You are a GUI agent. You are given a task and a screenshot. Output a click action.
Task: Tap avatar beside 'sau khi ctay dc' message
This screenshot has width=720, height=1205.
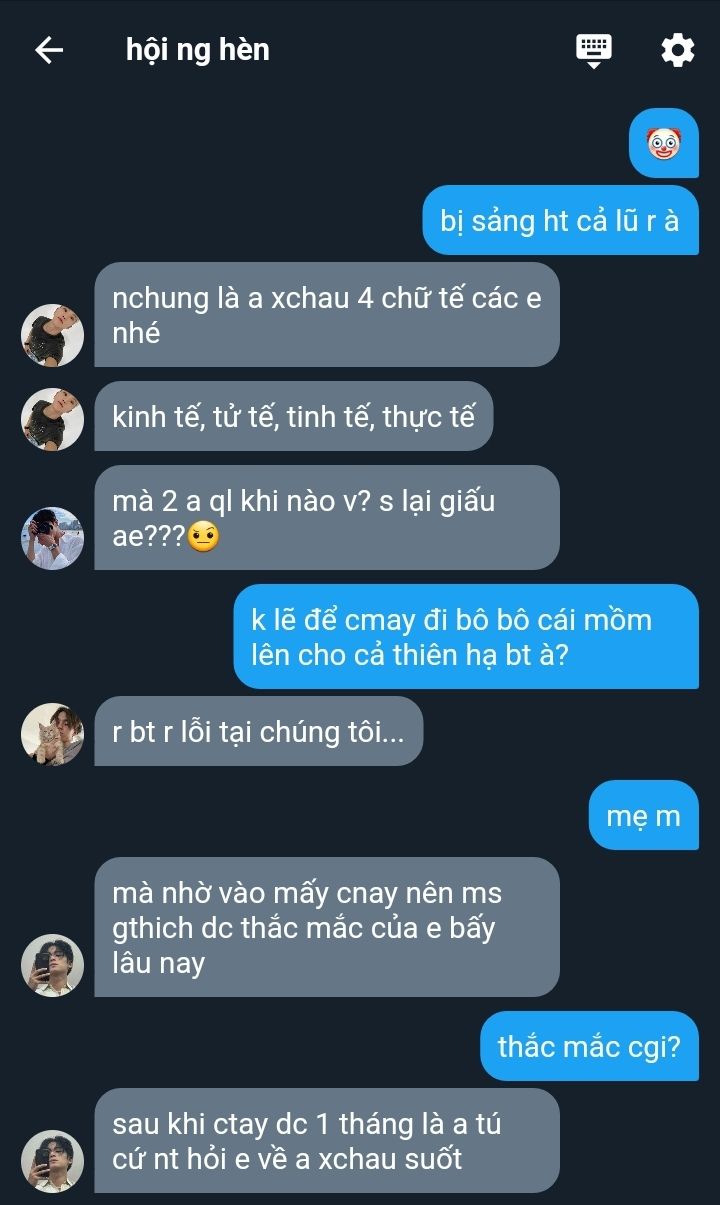tap(52, 1161)
